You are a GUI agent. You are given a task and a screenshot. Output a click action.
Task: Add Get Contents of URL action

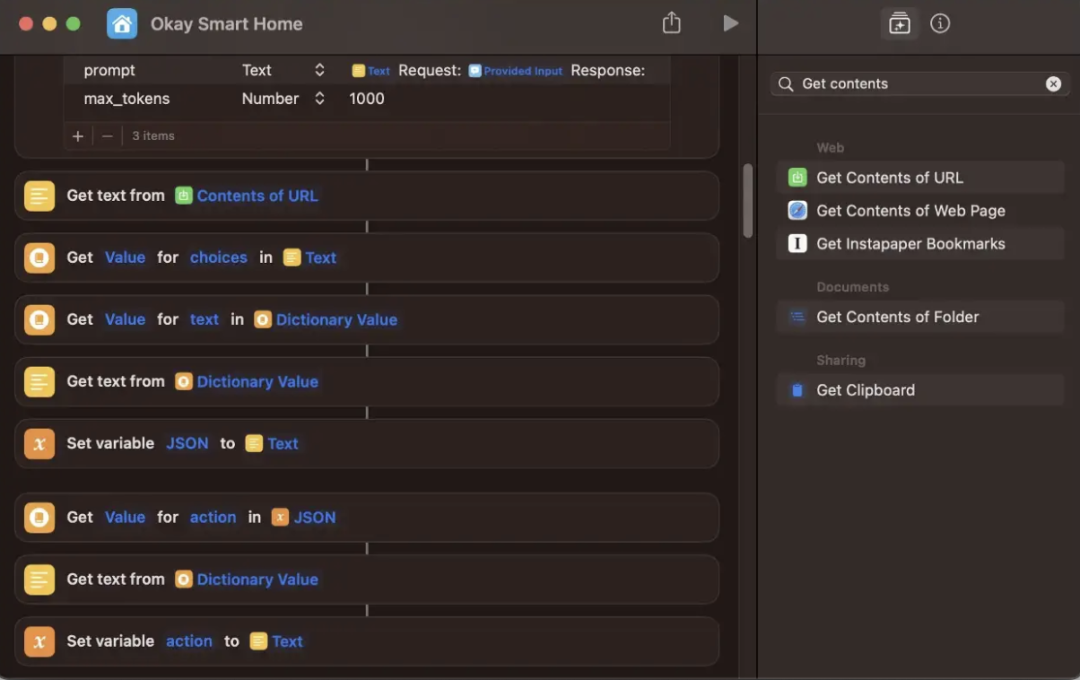point(920,178)
